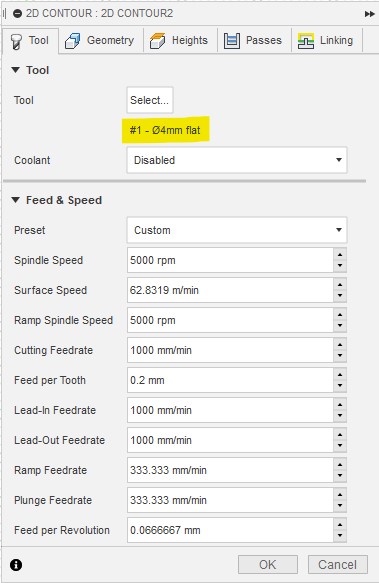Open the Preset dropdown
The width and height of the screenshot is (379, 583).
237,230
